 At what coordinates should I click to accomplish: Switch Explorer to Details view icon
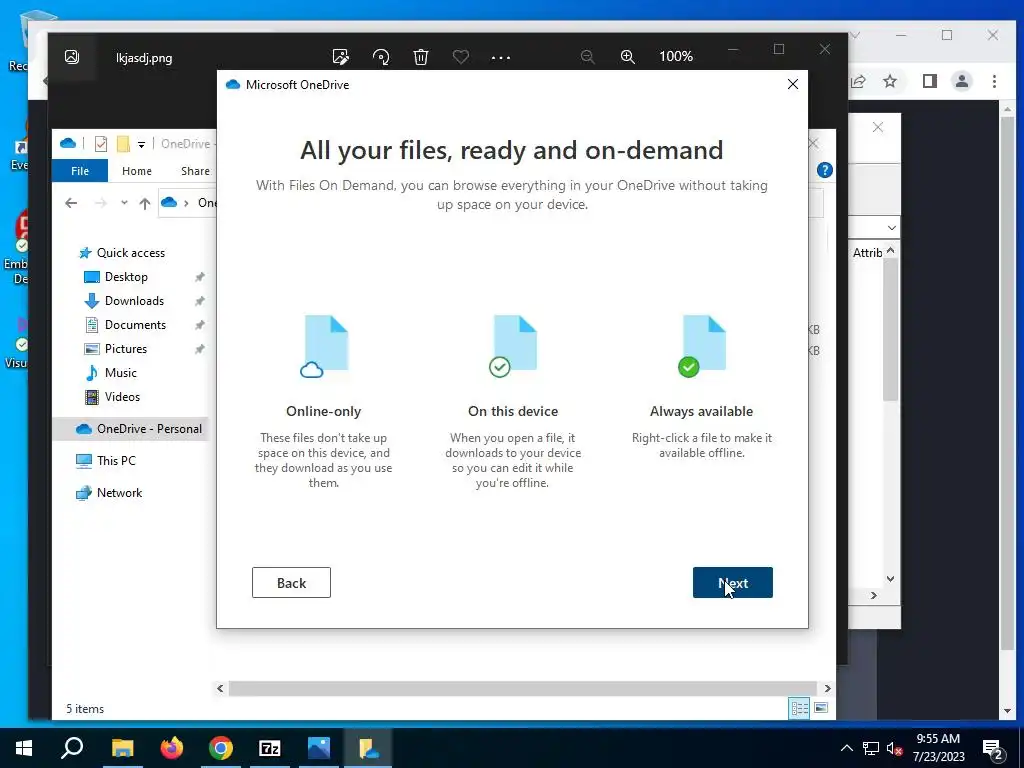799,708
